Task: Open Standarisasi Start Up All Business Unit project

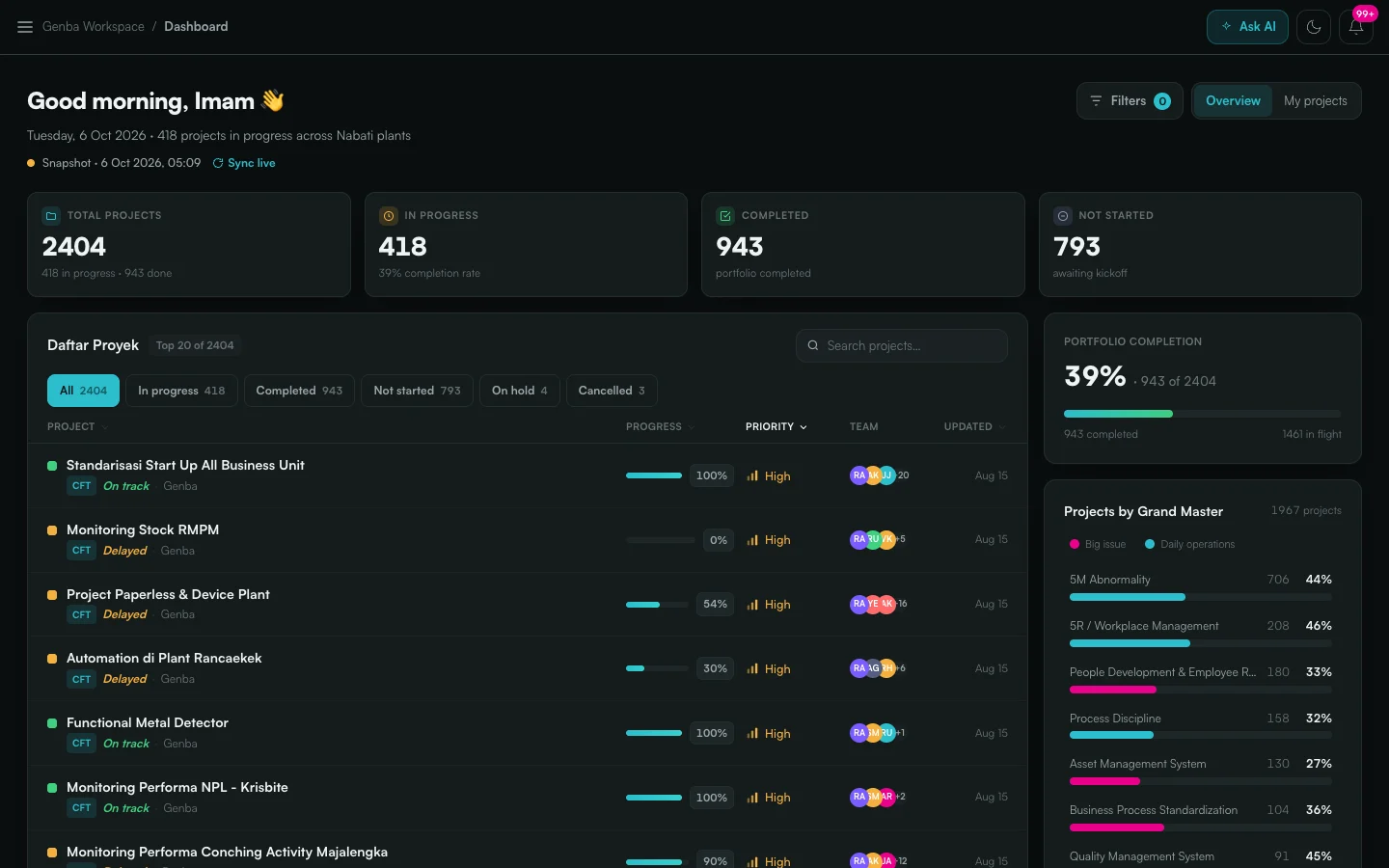Action: (185, 465)
